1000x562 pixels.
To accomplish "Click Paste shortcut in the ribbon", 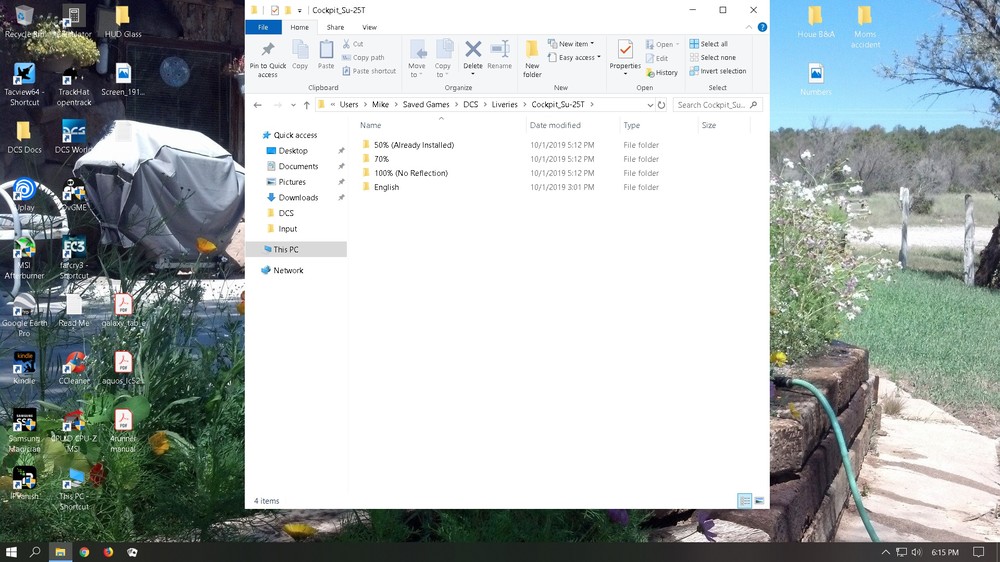I will pos(369,71).
